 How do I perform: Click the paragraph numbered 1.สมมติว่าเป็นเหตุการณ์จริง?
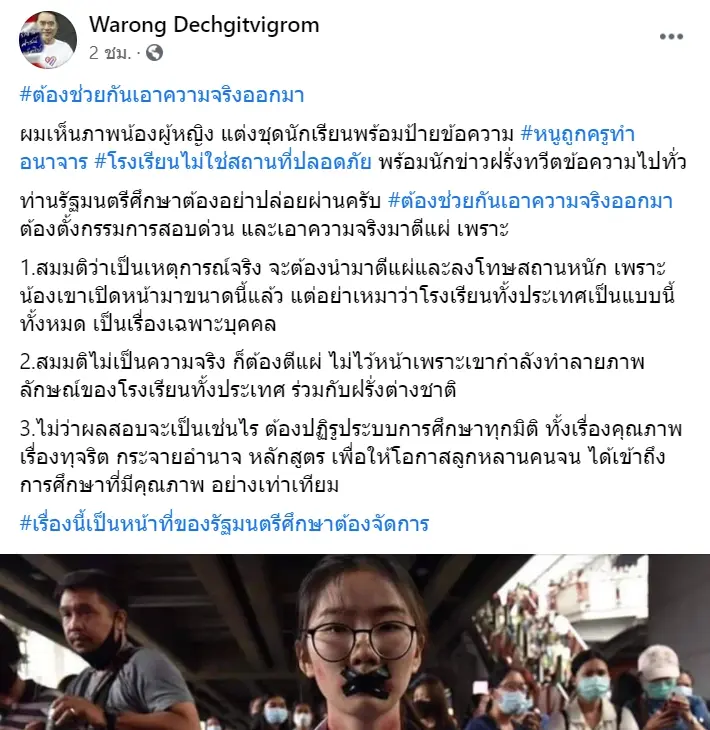click(348, 296)
